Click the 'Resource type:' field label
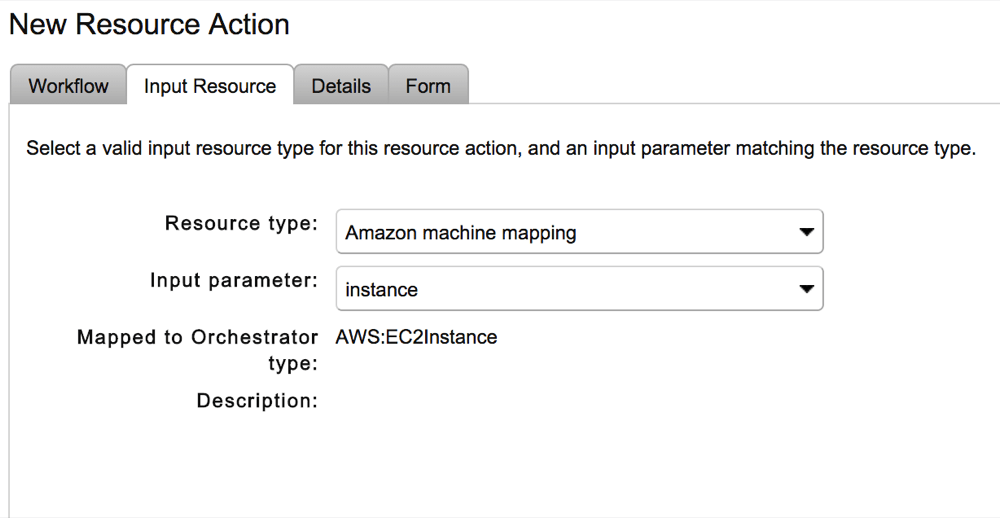Viewport: 1000px width, 518px height. [241, 223]
